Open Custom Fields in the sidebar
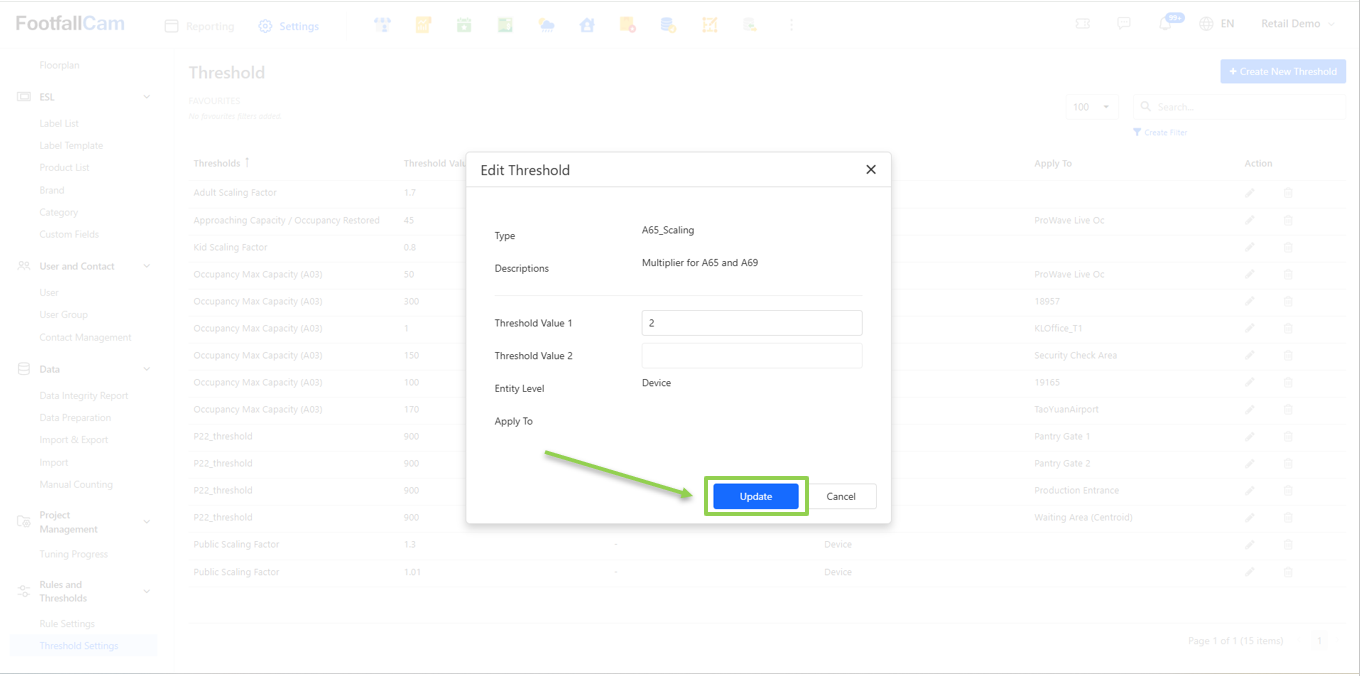The width and height of the screenshot is (1360, 676). pyautogui.click(x=69, y=234)
